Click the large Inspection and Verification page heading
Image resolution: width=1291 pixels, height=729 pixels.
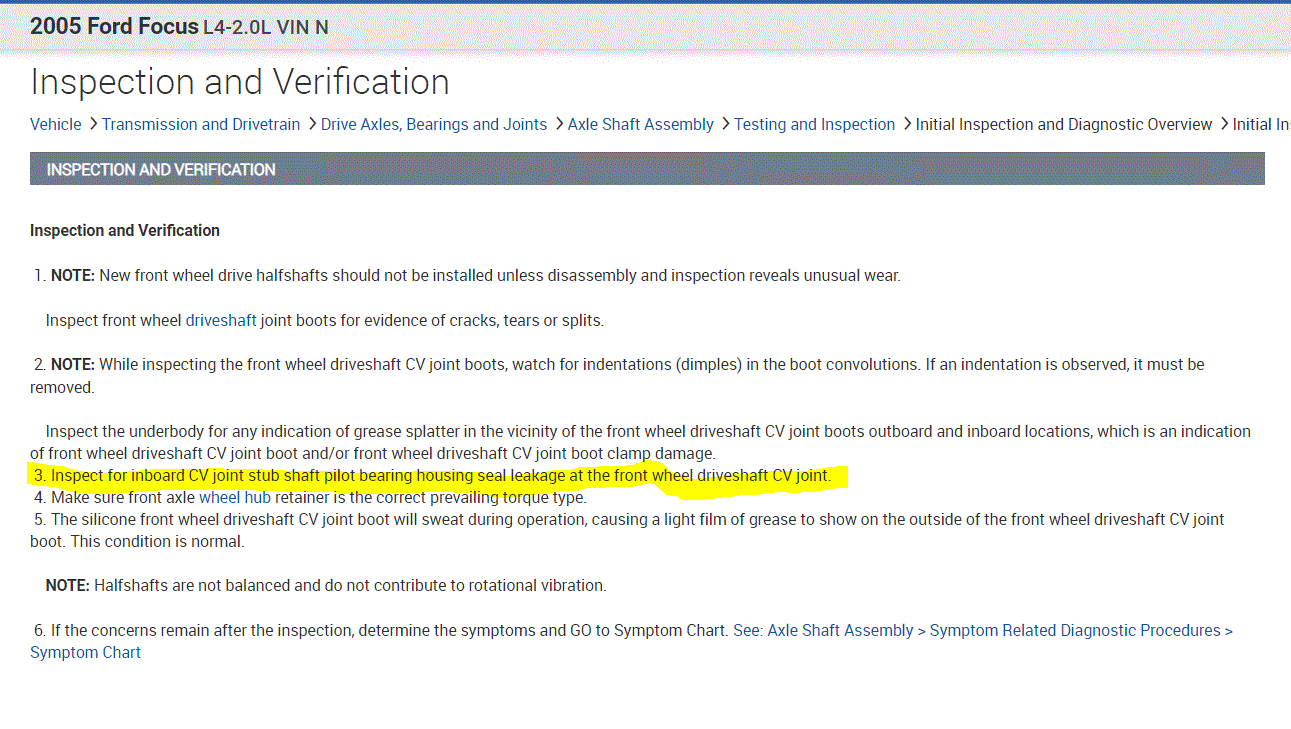click(x=240, y=82)
